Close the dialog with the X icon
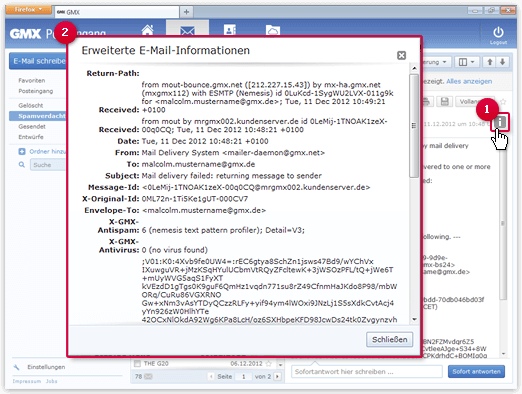The width and height of the screenshot is (522, 394). [401, 55]
